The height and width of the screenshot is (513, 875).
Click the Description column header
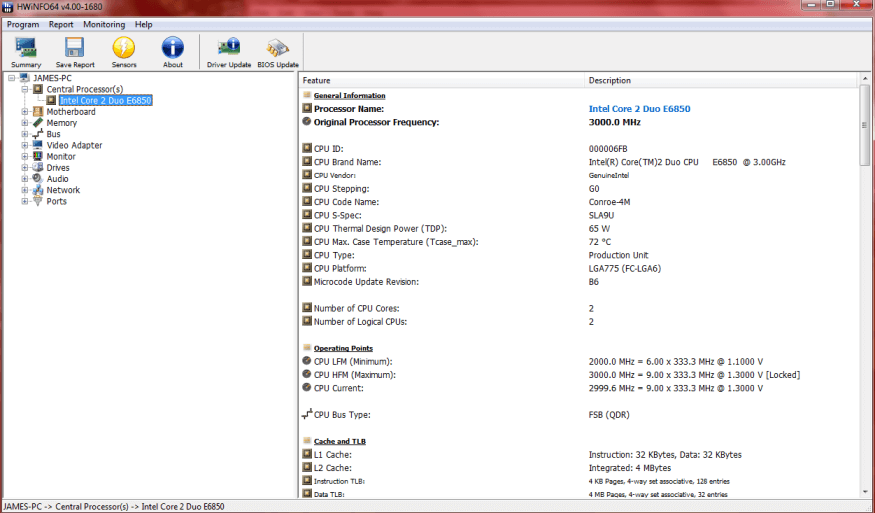[x=721, y=80]
